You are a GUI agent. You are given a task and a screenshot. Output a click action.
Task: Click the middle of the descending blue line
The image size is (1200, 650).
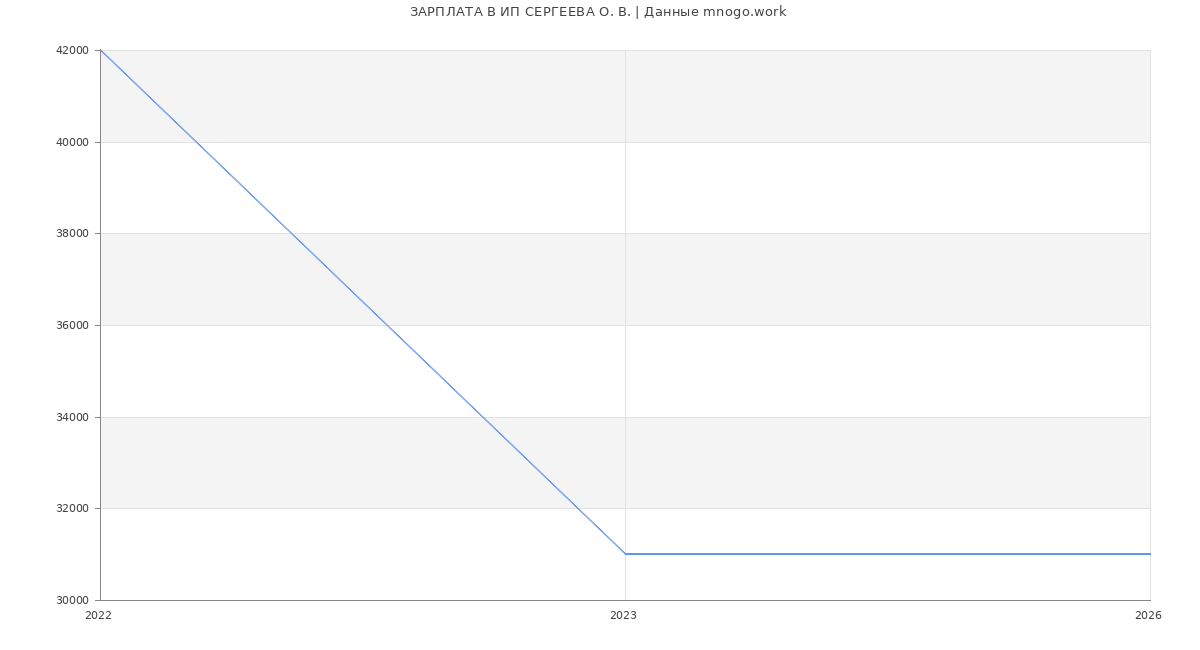tap(363, 302)
